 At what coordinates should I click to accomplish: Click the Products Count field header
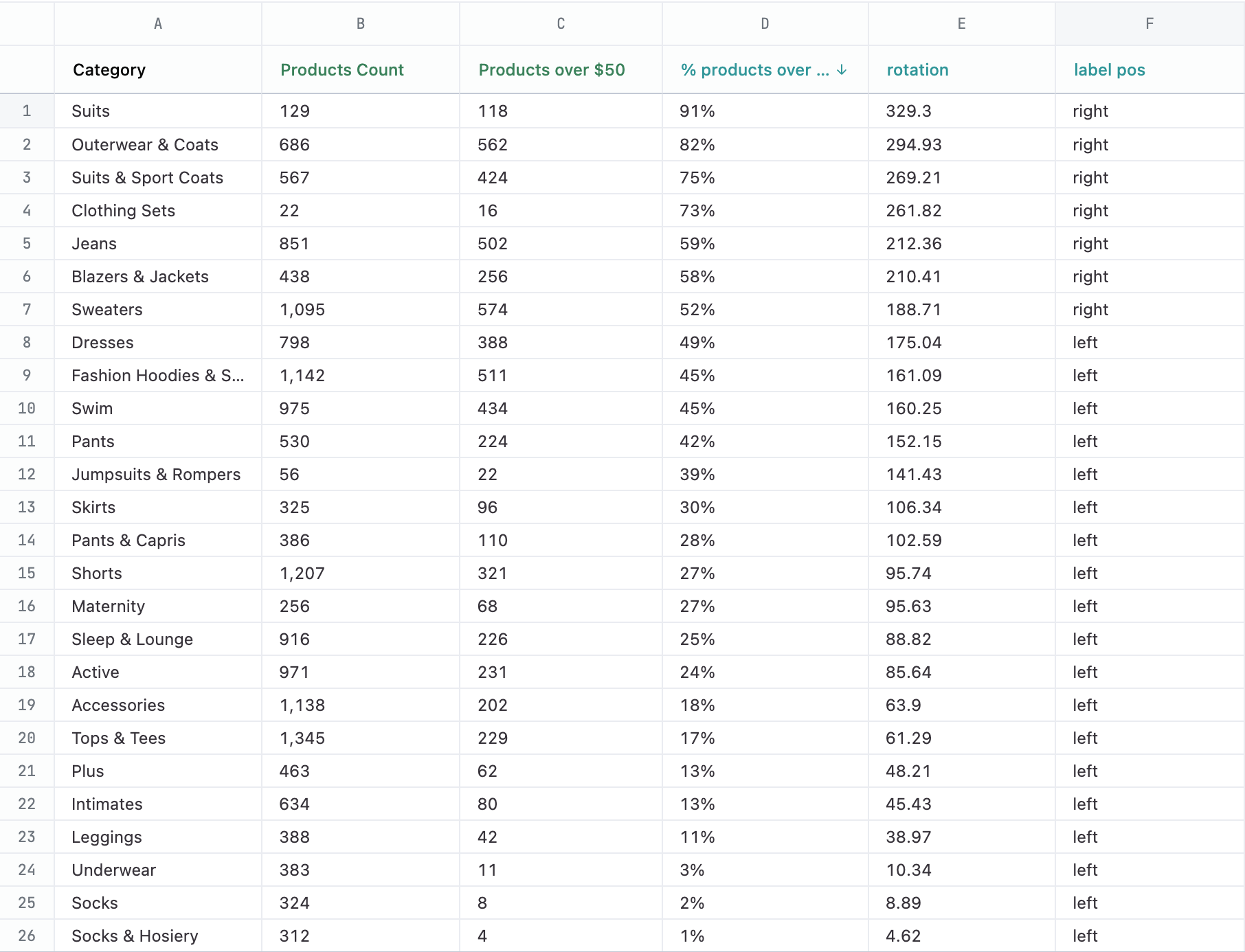(341, 70)
